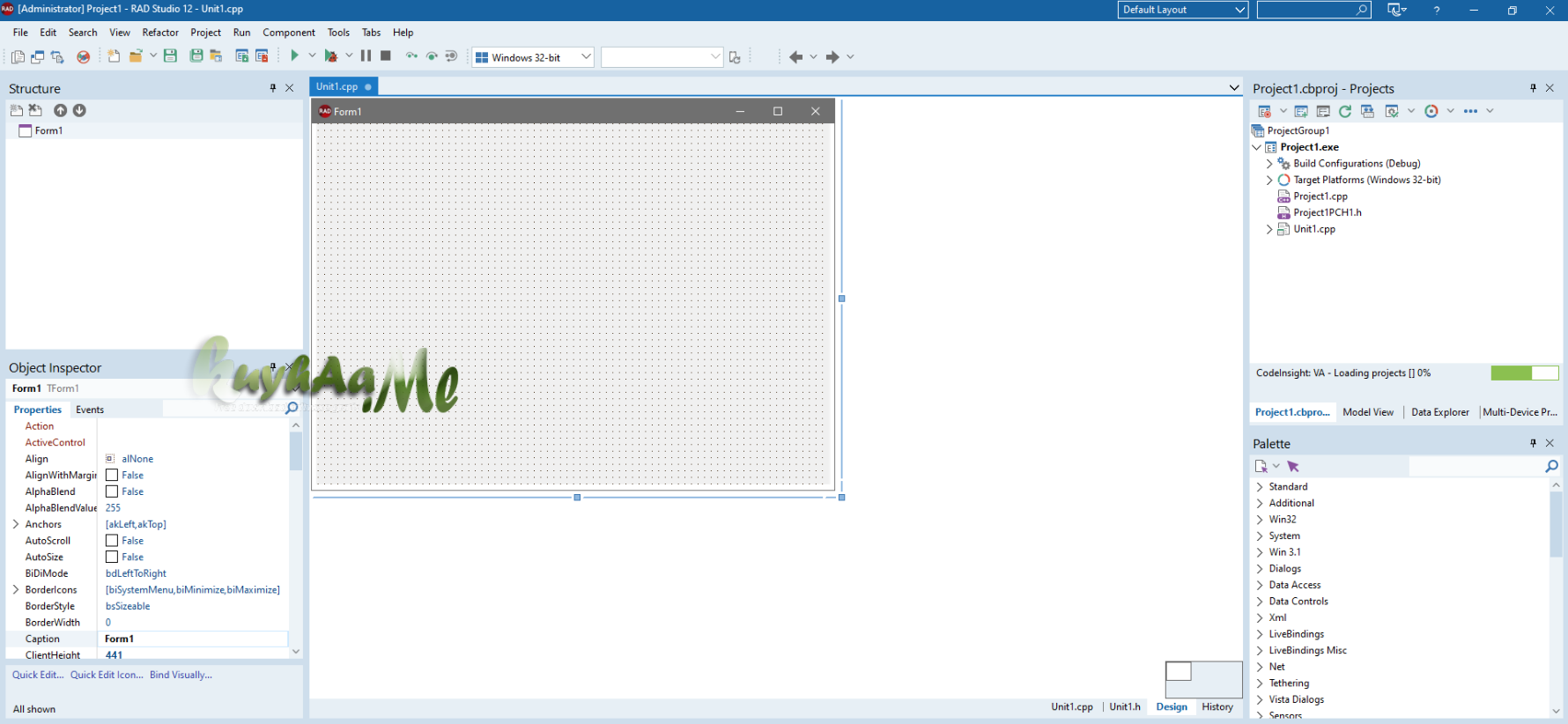The width and height of the screenshot is (1568, 724).
Task: Click the Quick Edit Icon... link
Action: 107,675
